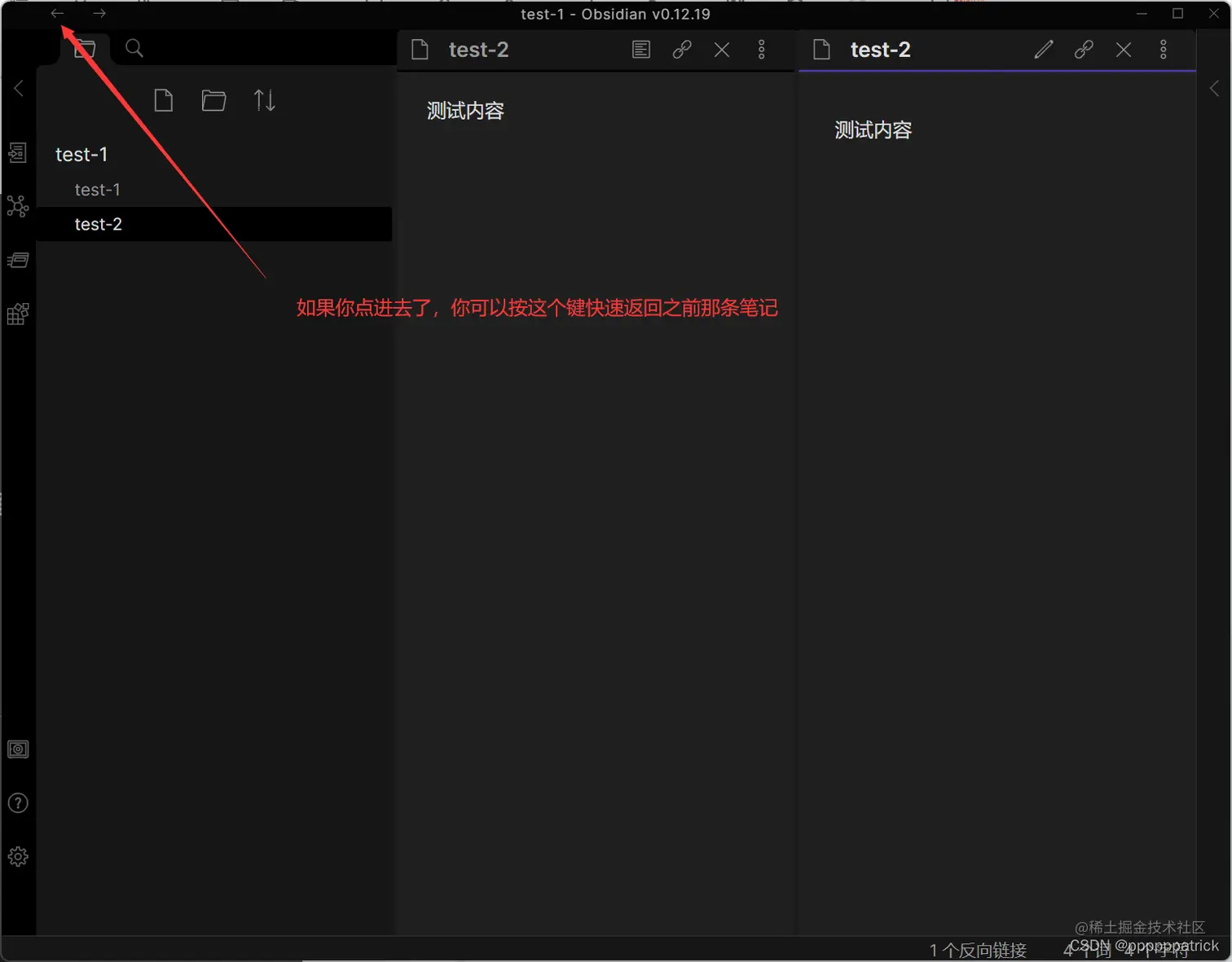Click the left pane title test-2
The height and width of the screenshot is (962, 1232).
[x=479, y=50]
